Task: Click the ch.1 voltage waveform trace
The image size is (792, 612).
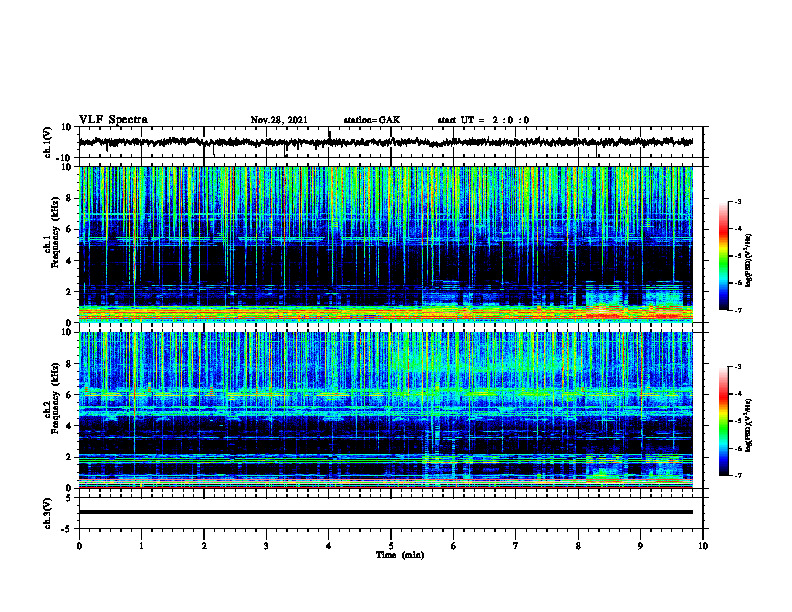Action: [x=385, y=142]
